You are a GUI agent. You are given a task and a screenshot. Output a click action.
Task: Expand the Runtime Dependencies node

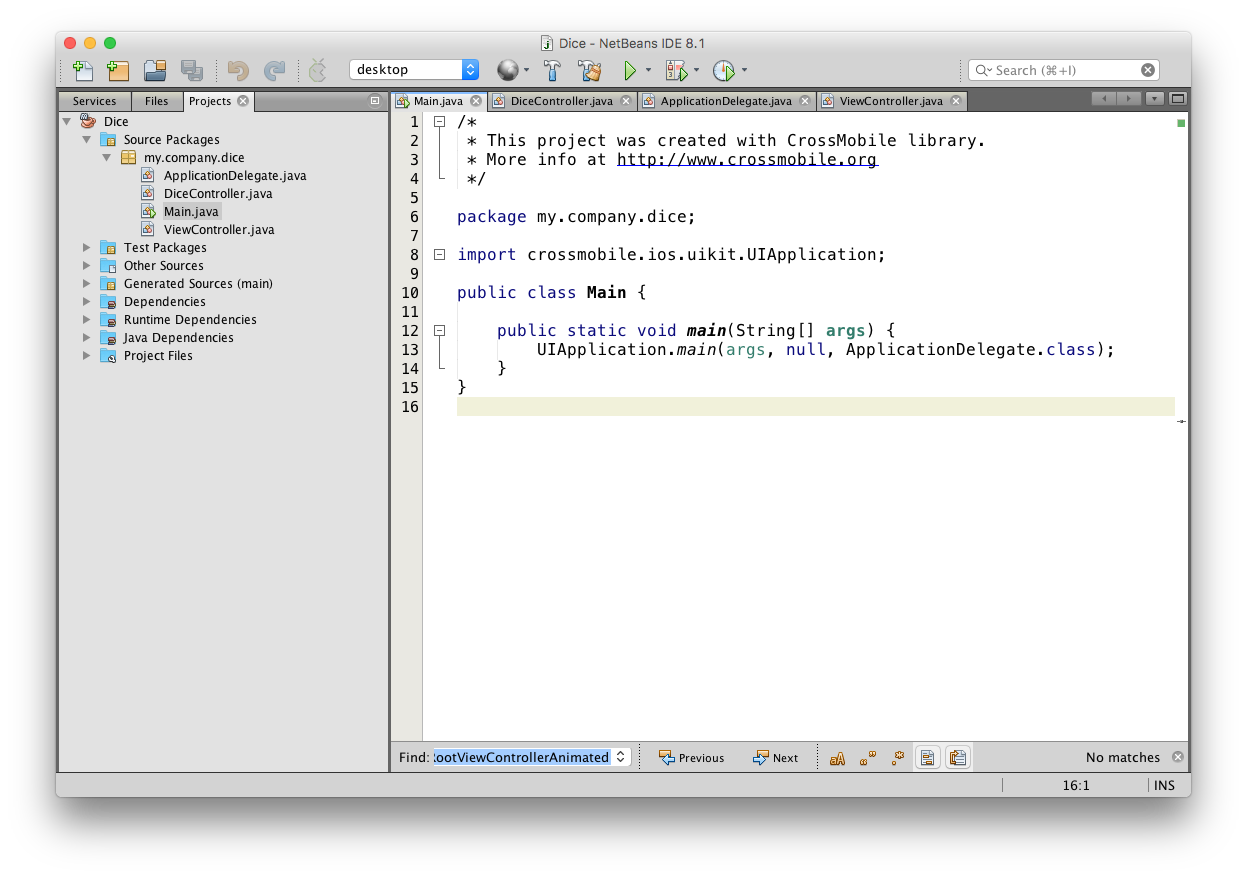click(87, 319)
